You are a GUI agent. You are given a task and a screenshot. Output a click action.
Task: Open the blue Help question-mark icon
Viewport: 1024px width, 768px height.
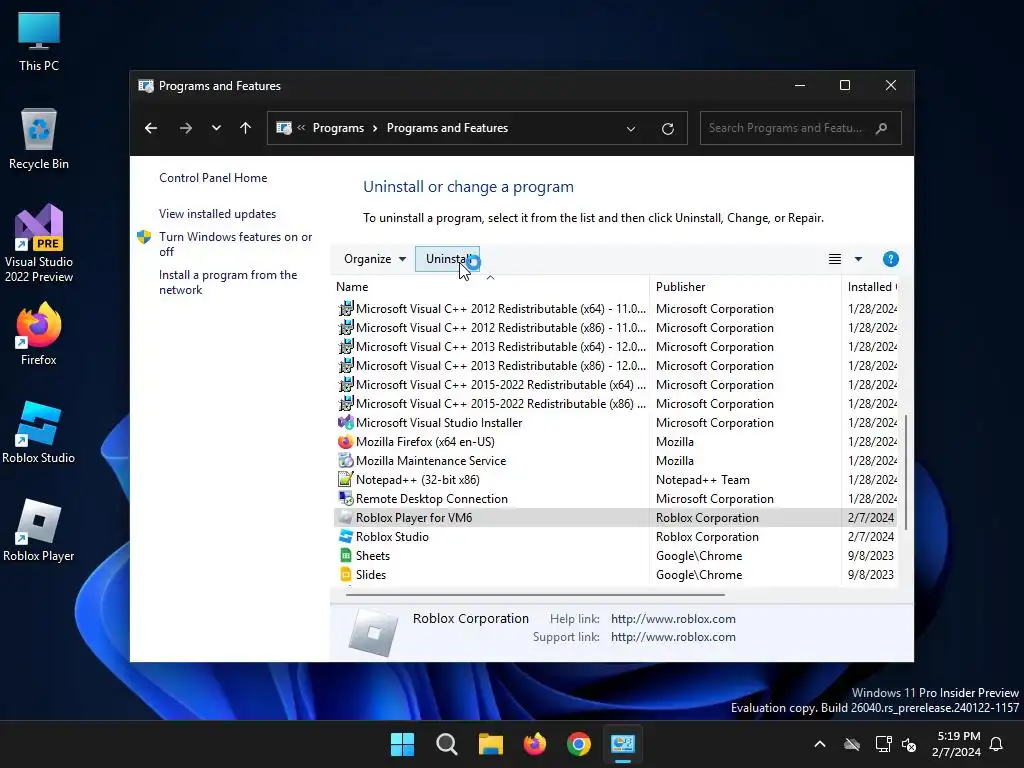[890, 259]
